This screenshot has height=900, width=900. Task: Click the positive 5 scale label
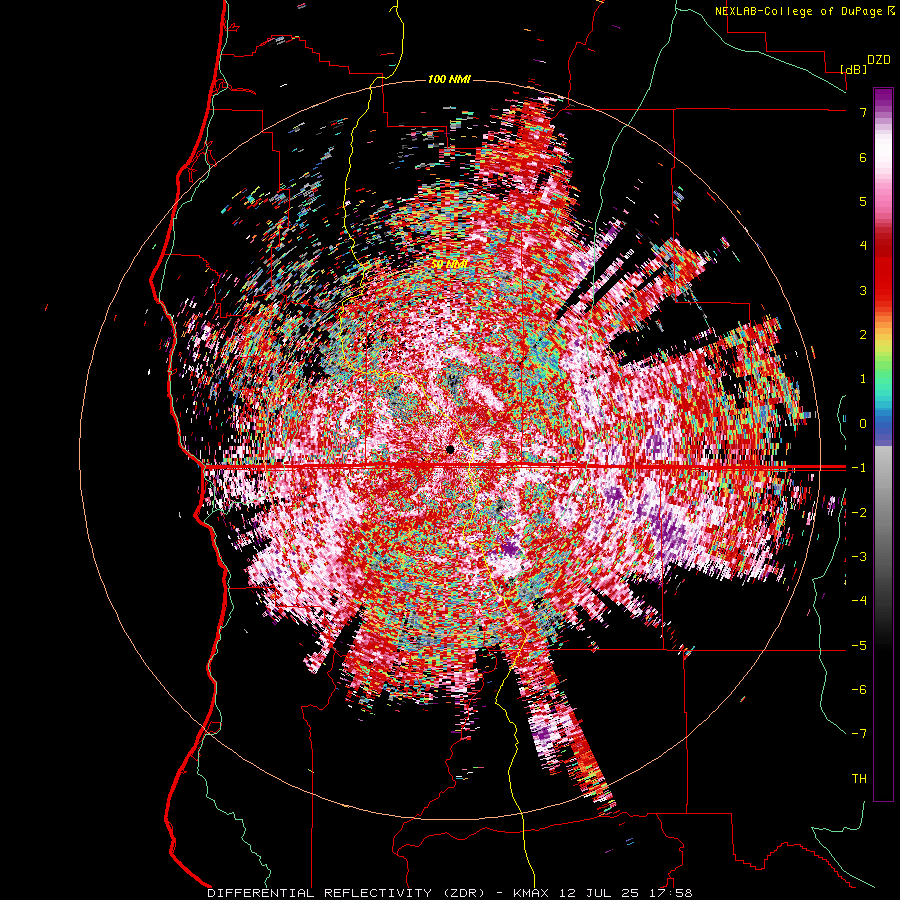[x=863, y=201]
